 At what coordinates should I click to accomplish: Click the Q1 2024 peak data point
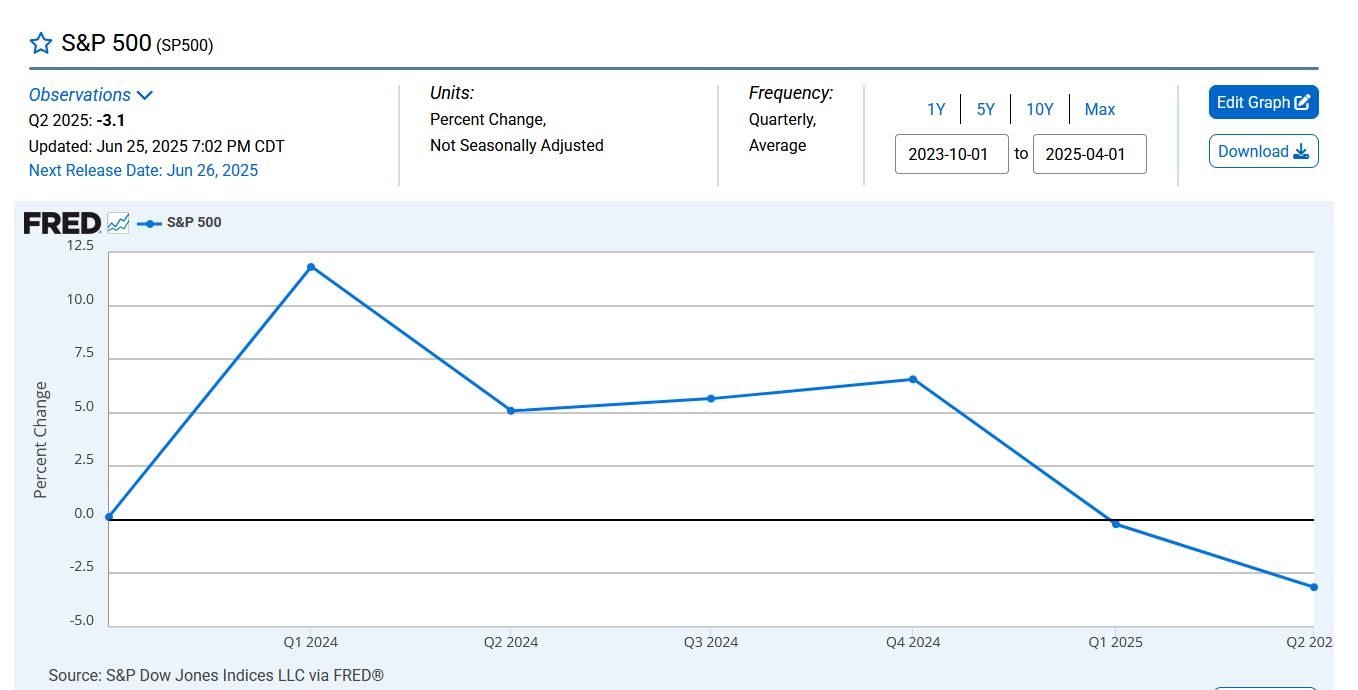(311, 267)
